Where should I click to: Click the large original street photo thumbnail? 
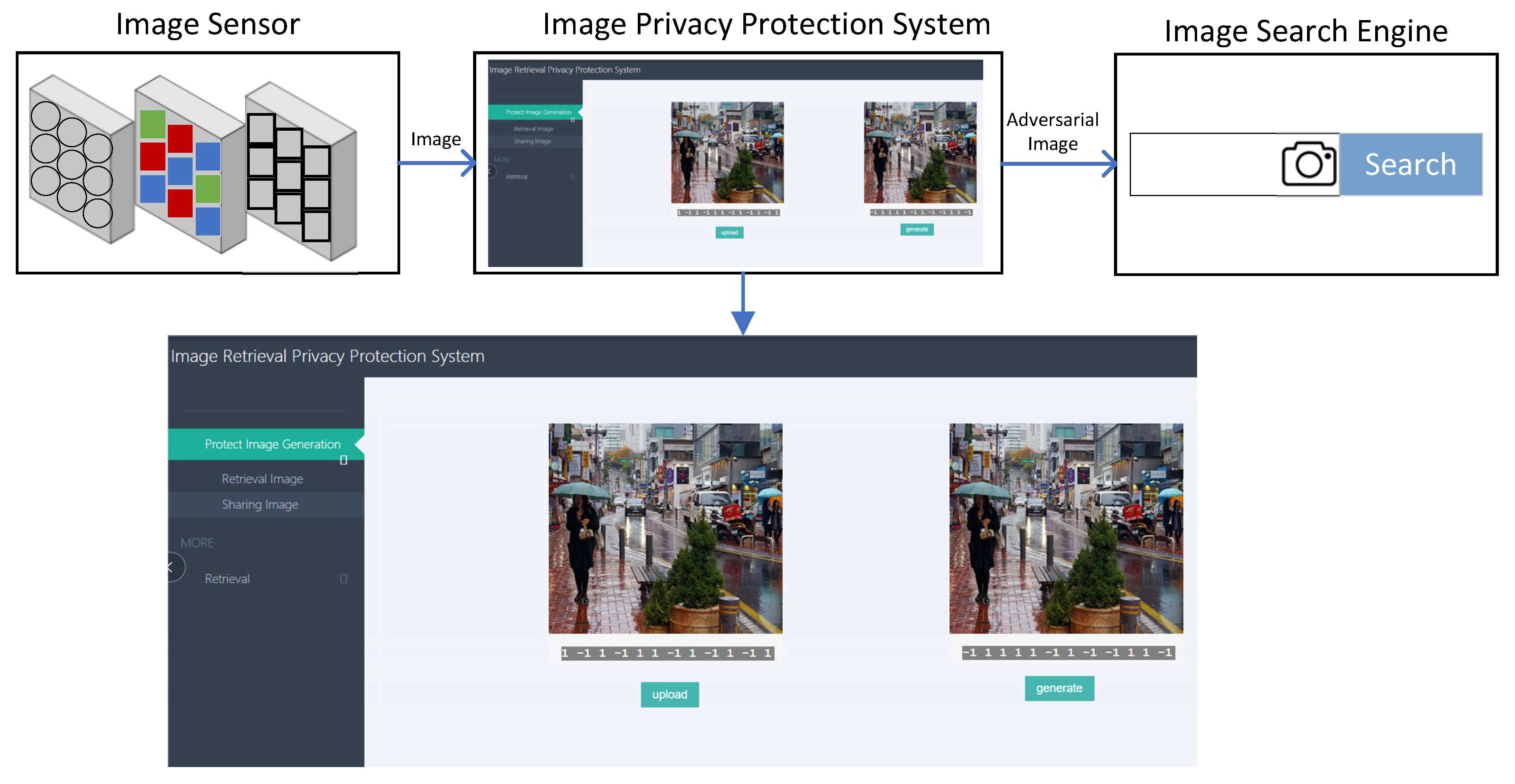[x=665, y=528]
